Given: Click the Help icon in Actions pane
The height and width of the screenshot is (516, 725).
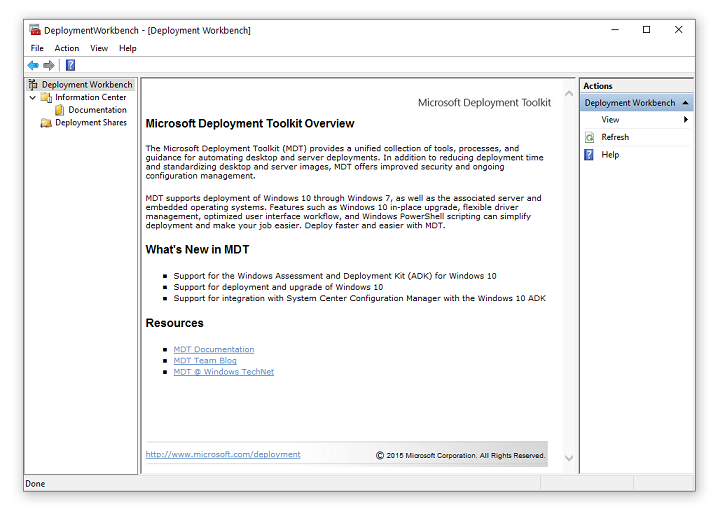Looking at the screenshot, I should 590,155.
